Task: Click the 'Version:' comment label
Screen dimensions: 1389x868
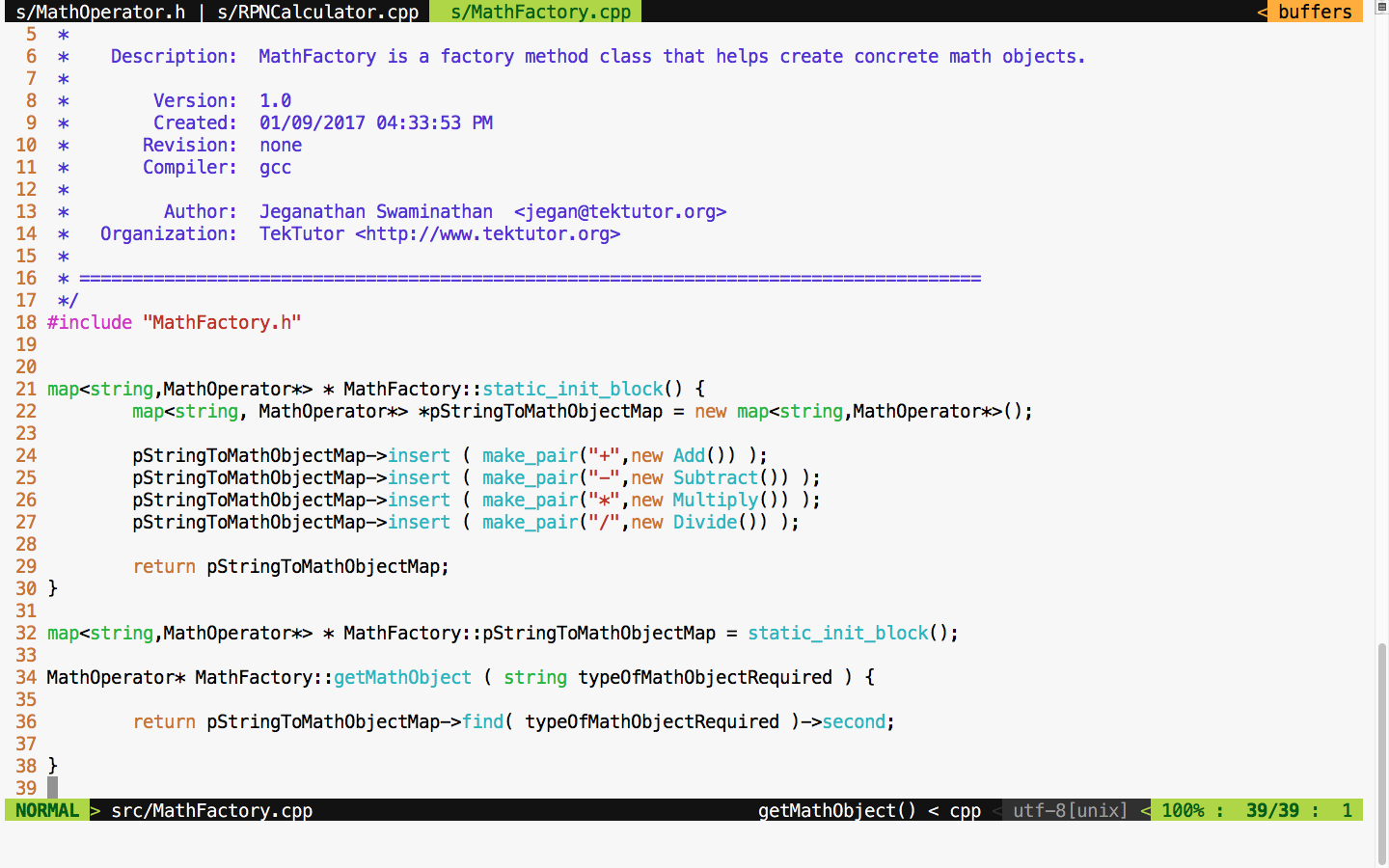Action: coord(195,100)
